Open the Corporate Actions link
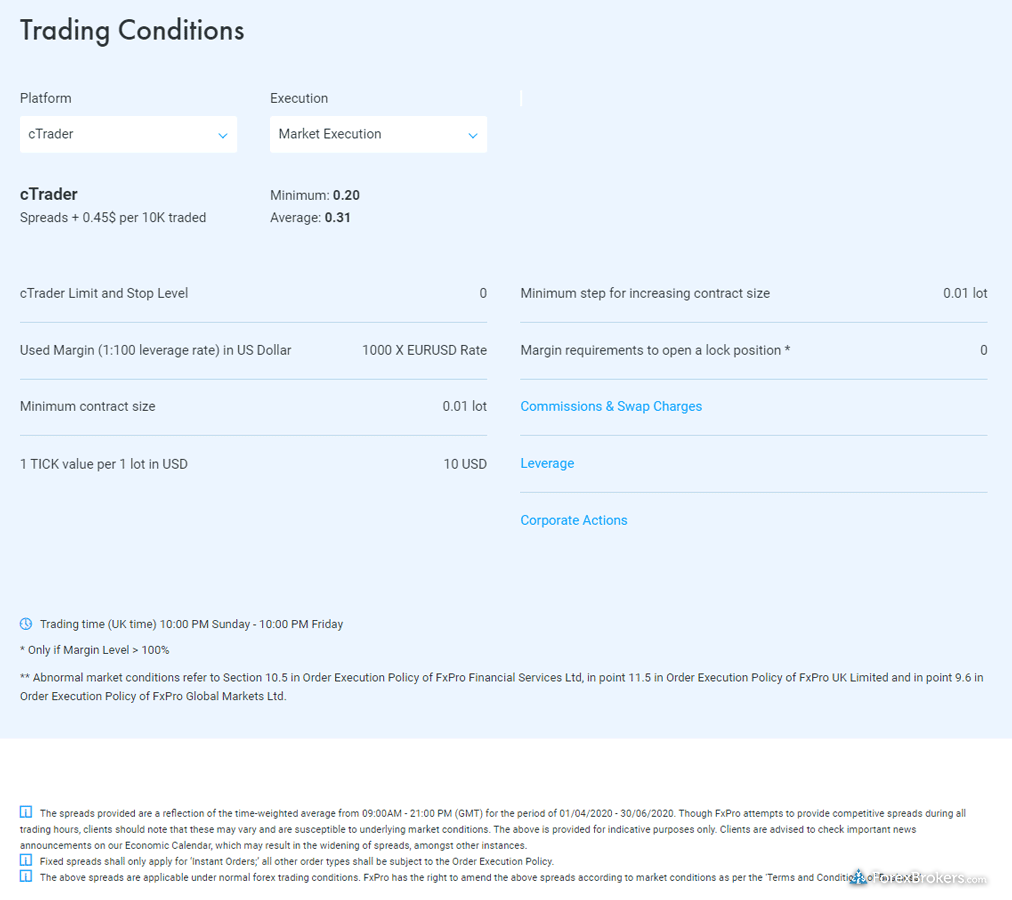Image resolution: width=1012 pixels, height=900 pixels. [x=574, y=520]
